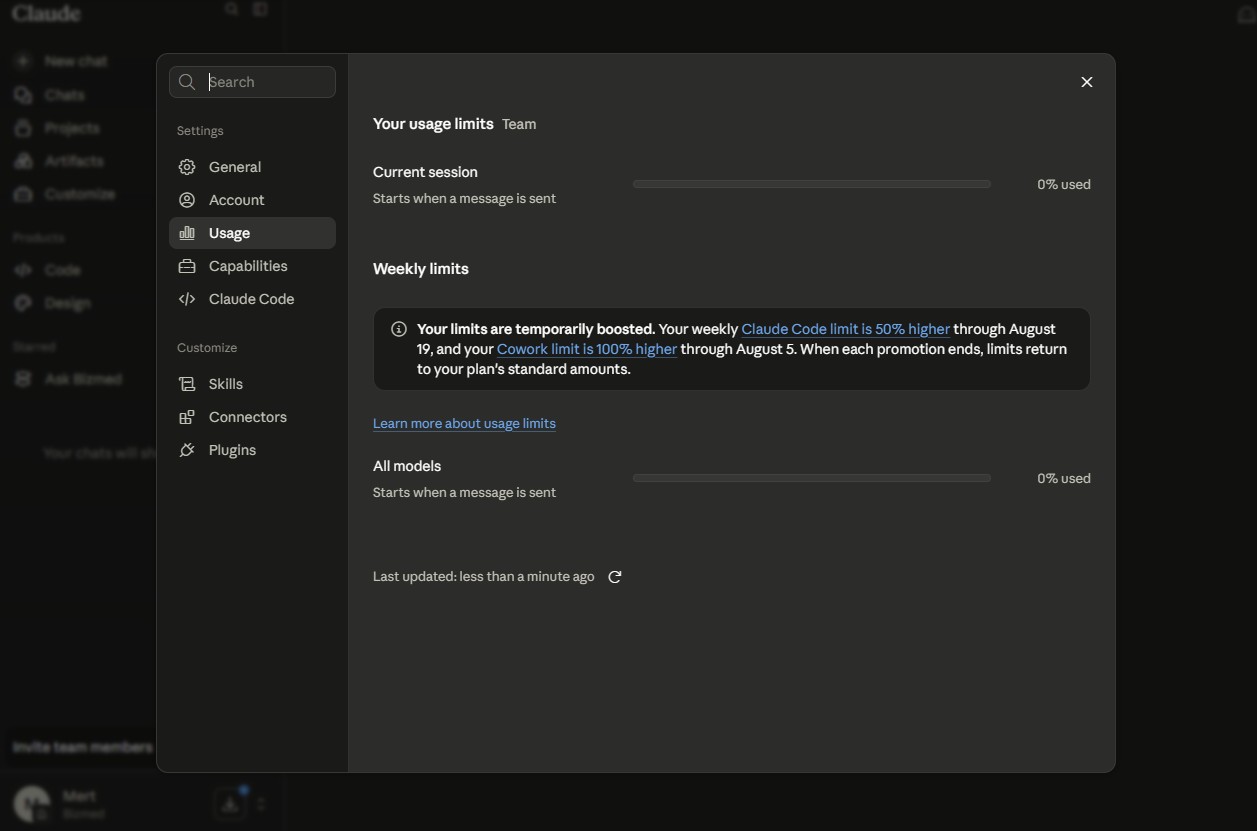Click the Claude logo in background
Screen dimensions: 1257x831
(47, 13)
